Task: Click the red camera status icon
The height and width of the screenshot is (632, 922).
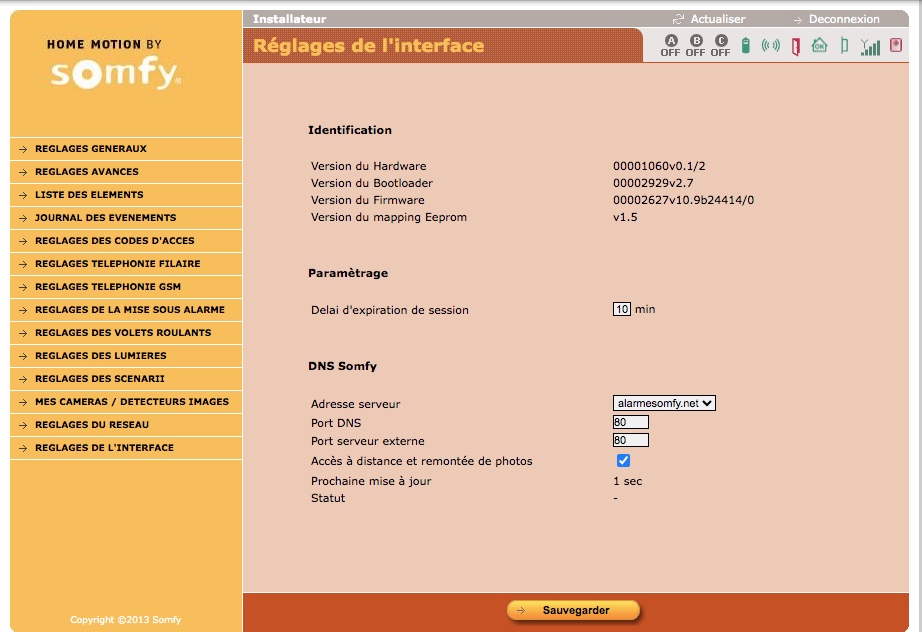Action: (x=896, y=46)
